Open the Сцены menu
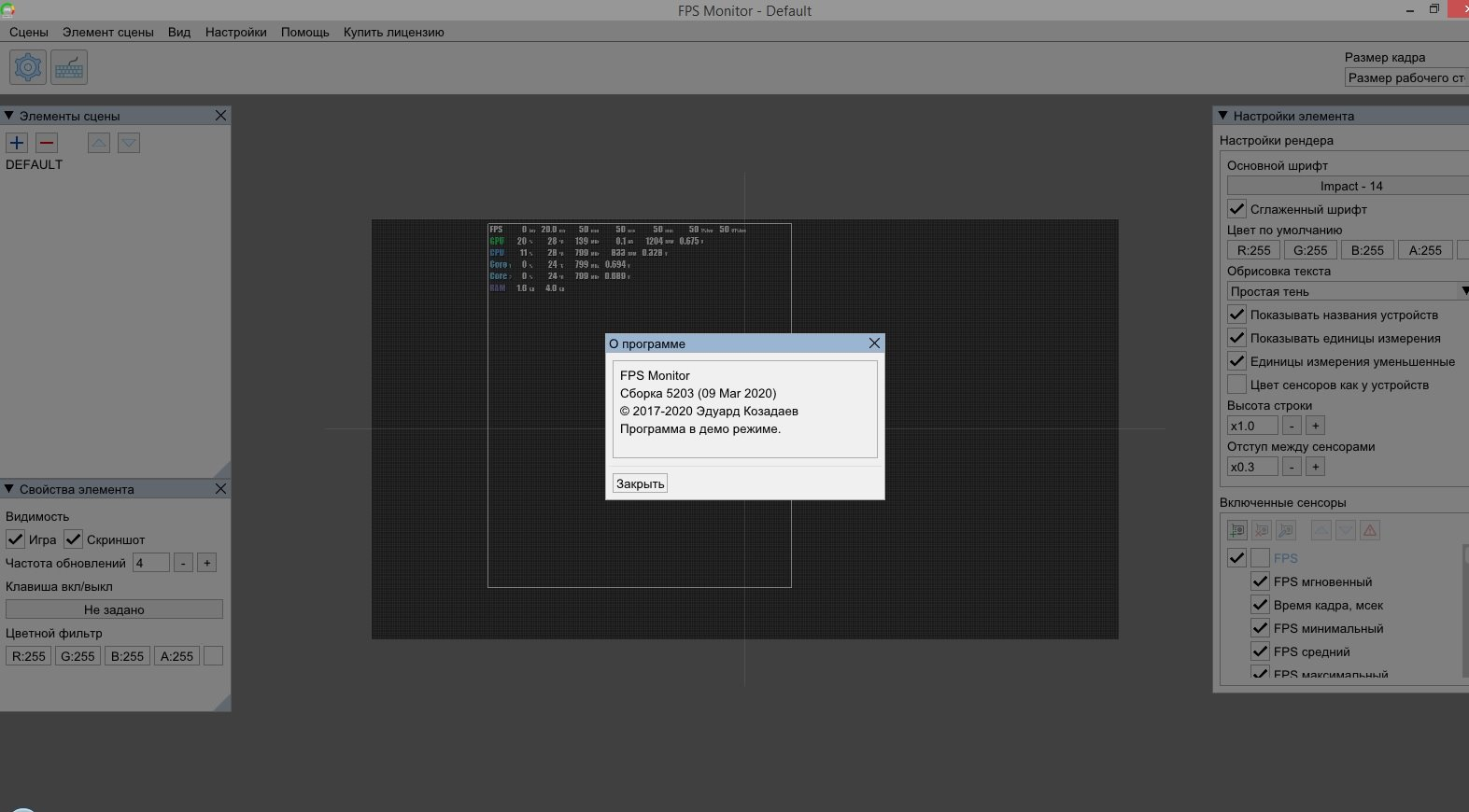Viewport: 1469px width, 812px height. tap(29, 32)
